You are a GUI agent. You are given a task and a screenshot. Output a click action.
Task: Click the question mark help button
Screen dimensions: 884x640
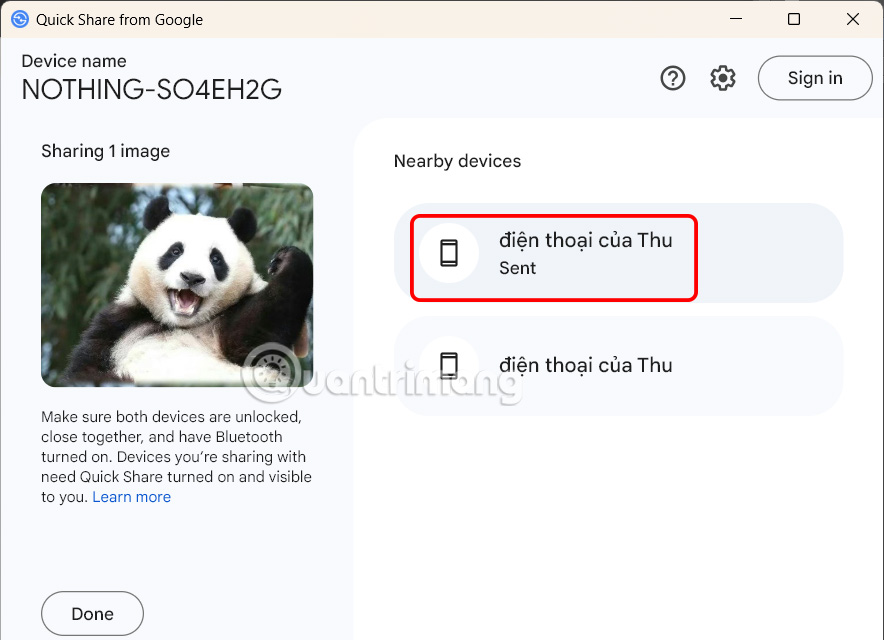[x=673, y=77]
